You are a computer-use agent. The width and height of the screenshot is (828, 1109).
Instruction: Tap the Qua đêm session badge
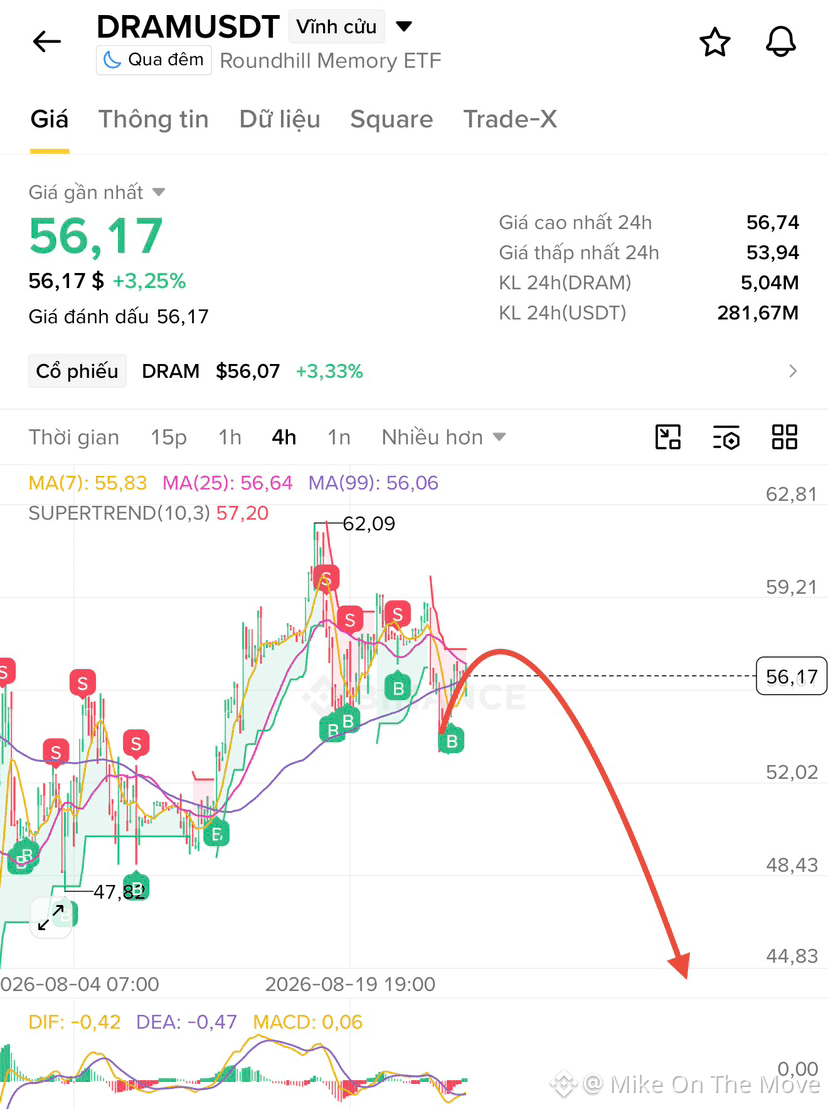click(x=153, y=60)
